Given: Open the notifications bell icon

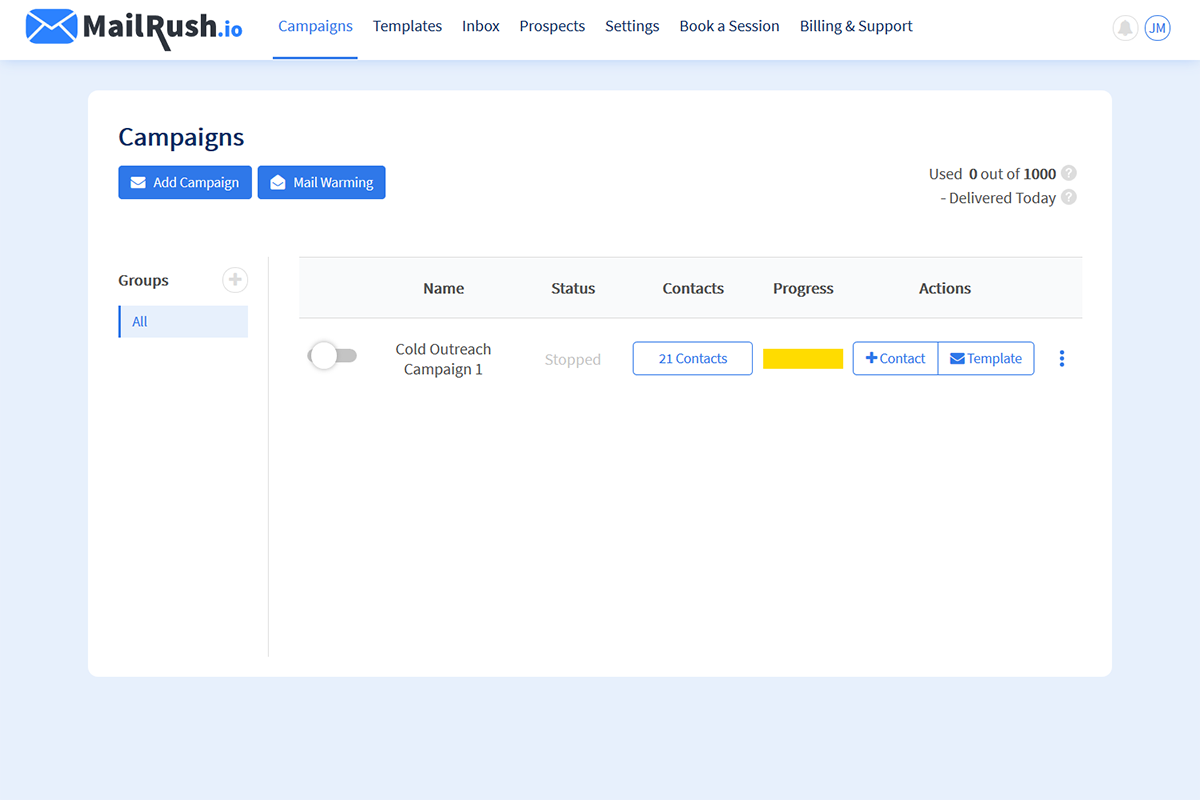Looking at the screenshot, I should pos(1125,28).
